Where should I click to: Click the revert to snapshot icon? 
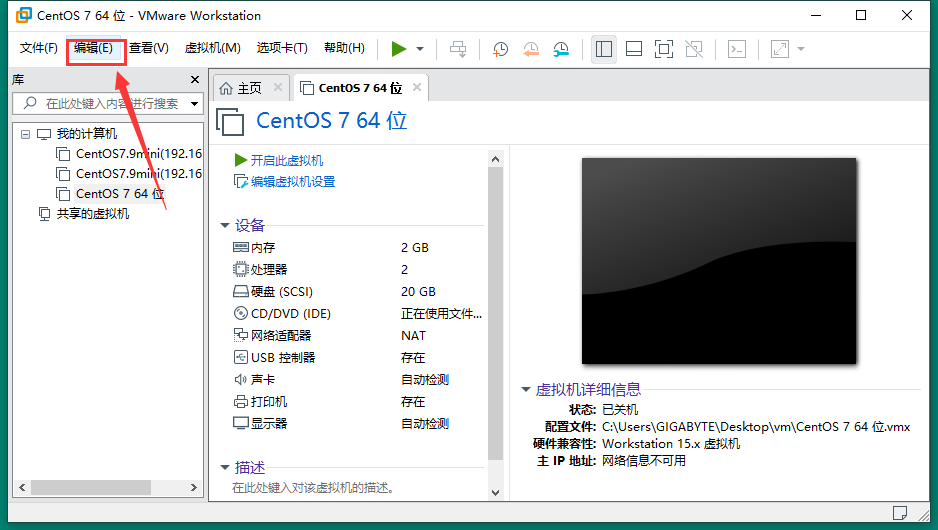tap(531, 49)
